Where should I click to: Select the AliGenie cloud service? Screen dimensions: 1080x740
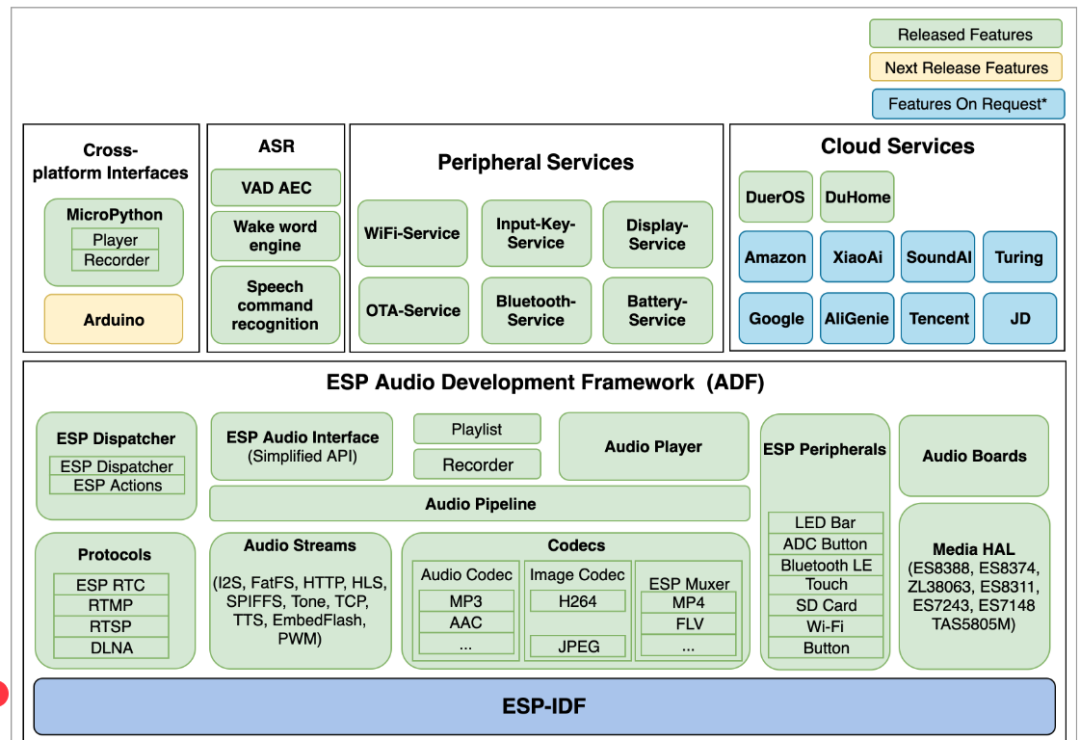857,318
